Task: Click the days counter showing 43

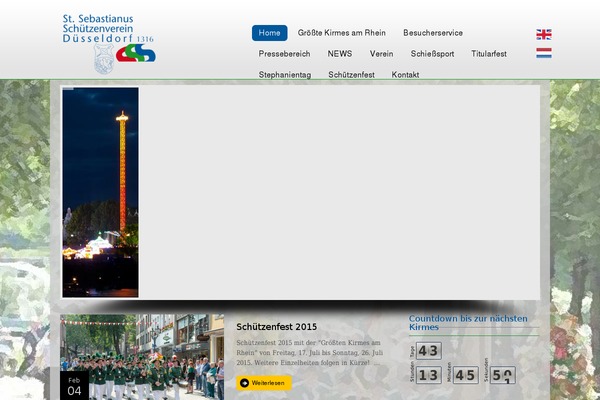Action: point(429,351)
